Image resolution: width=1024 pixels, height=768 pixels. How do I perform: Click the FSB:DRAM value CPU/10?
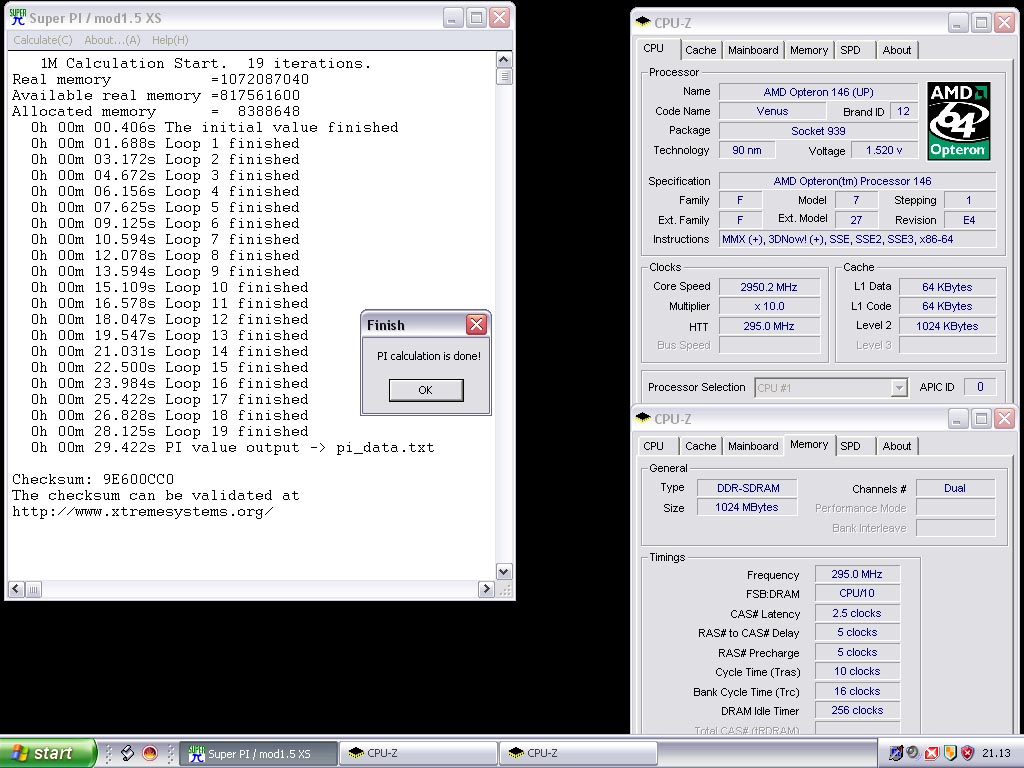pyautogui.click(x=857, y=593)
